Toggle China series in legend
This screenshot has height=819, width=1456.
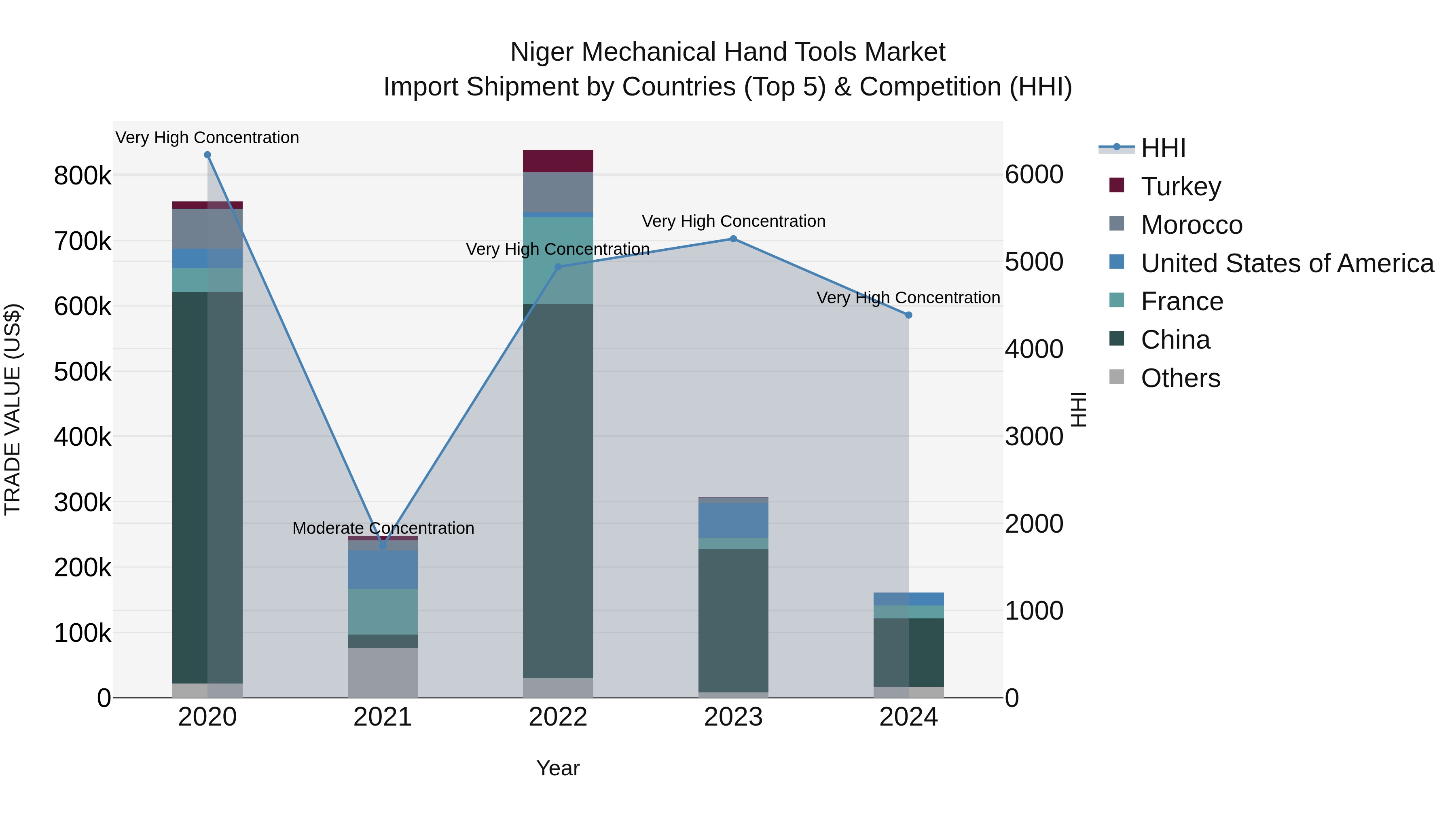(x=1159, y=340)
